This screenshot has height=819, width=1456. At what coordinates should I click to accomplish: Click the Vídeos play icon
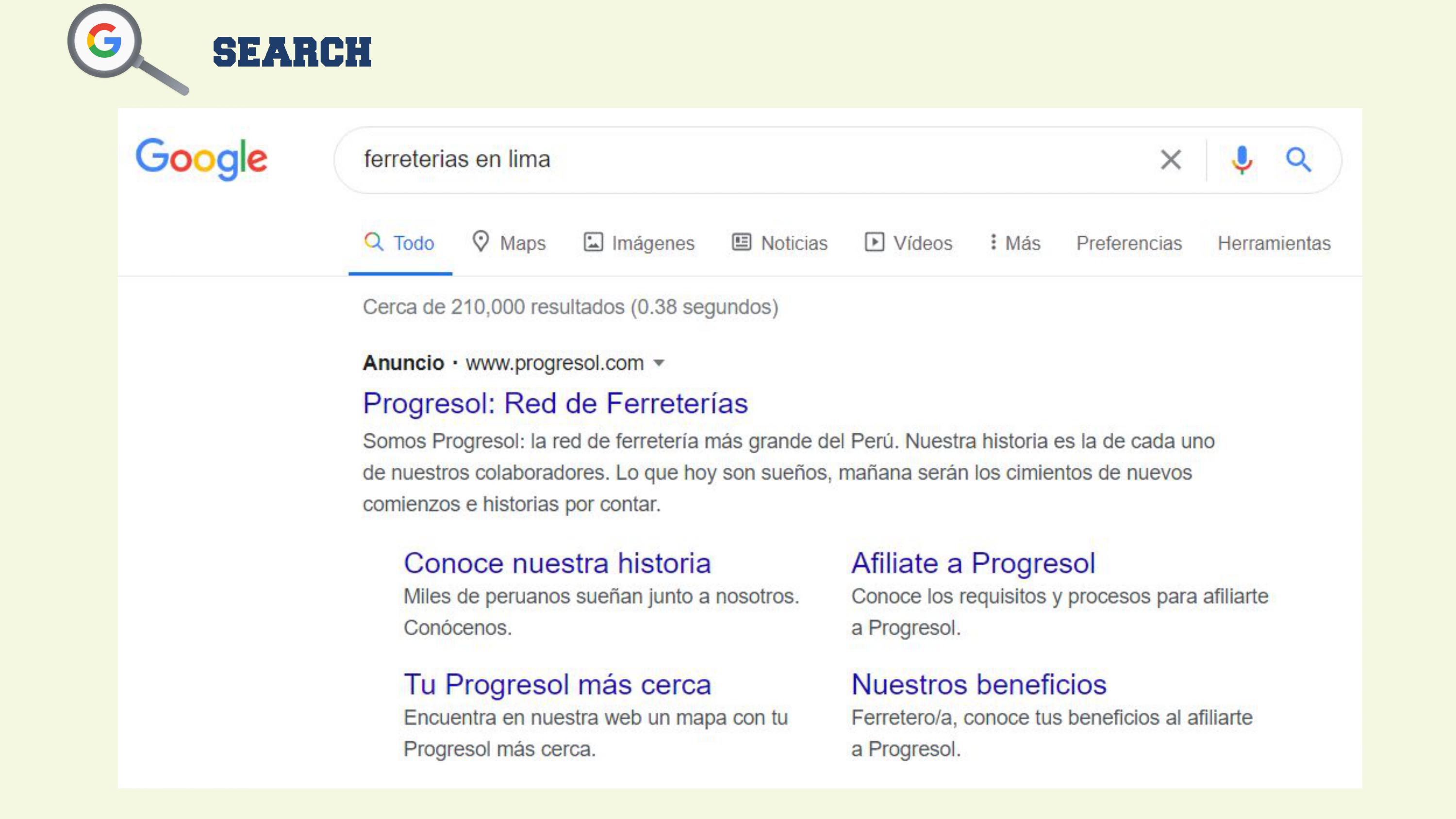pyautogui.click(x=874, y=242)
